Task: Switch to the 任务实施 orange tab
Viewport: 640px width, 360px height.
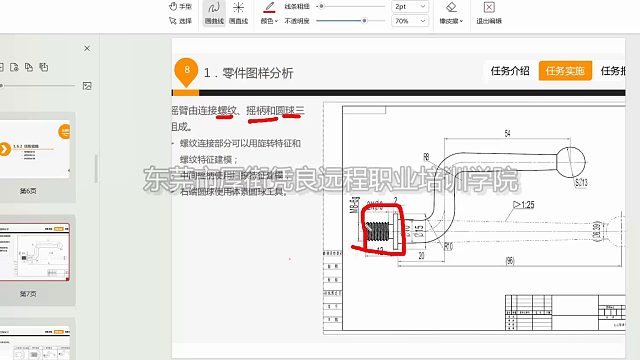Action: [x=565, y=71]
